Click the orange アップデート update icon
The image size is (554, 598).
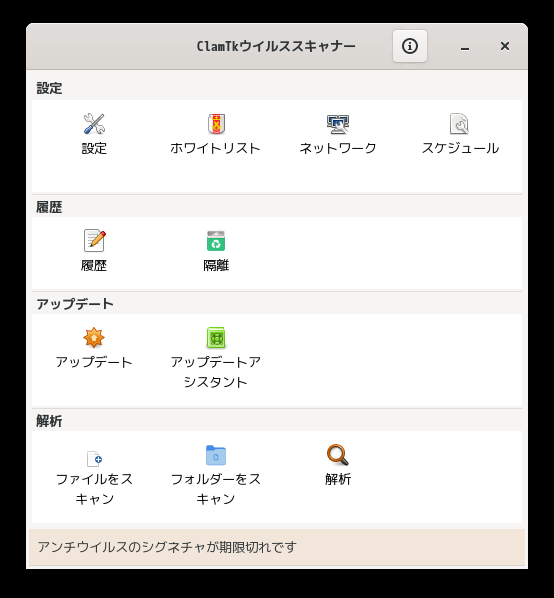94,338
